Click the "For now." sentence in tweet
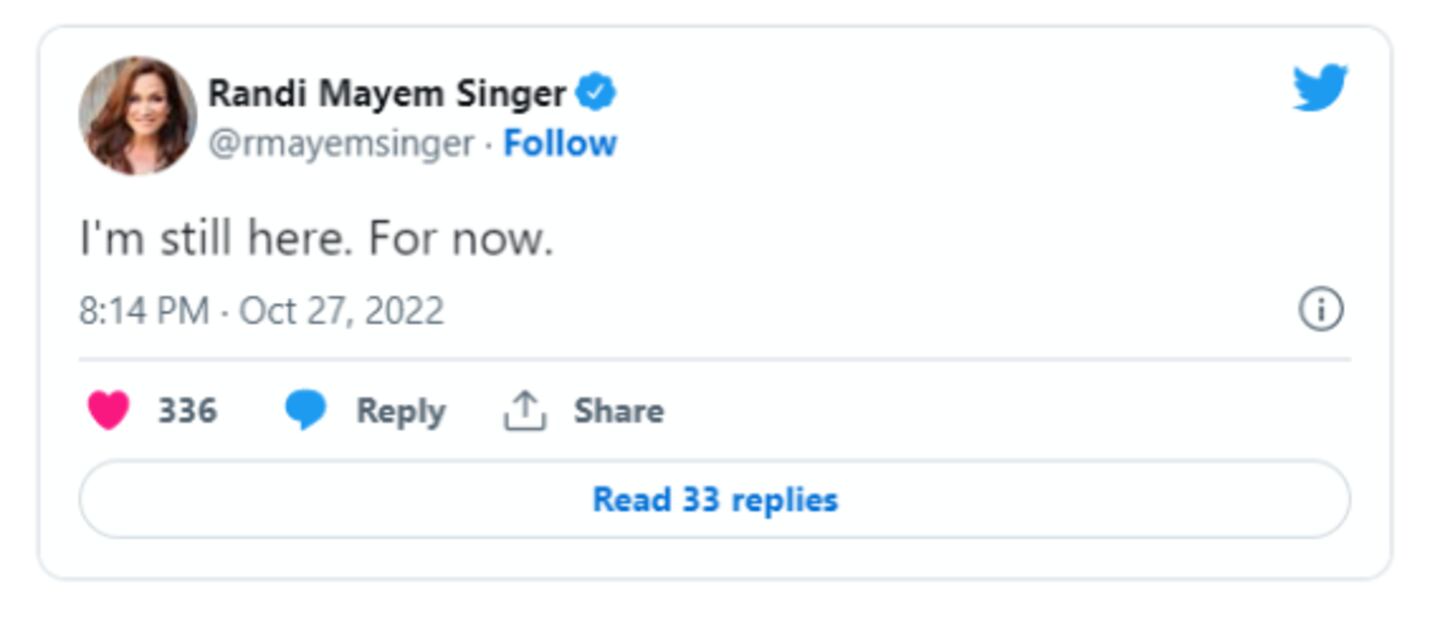Screen dimensions: 1435x620 pos(460,239)
